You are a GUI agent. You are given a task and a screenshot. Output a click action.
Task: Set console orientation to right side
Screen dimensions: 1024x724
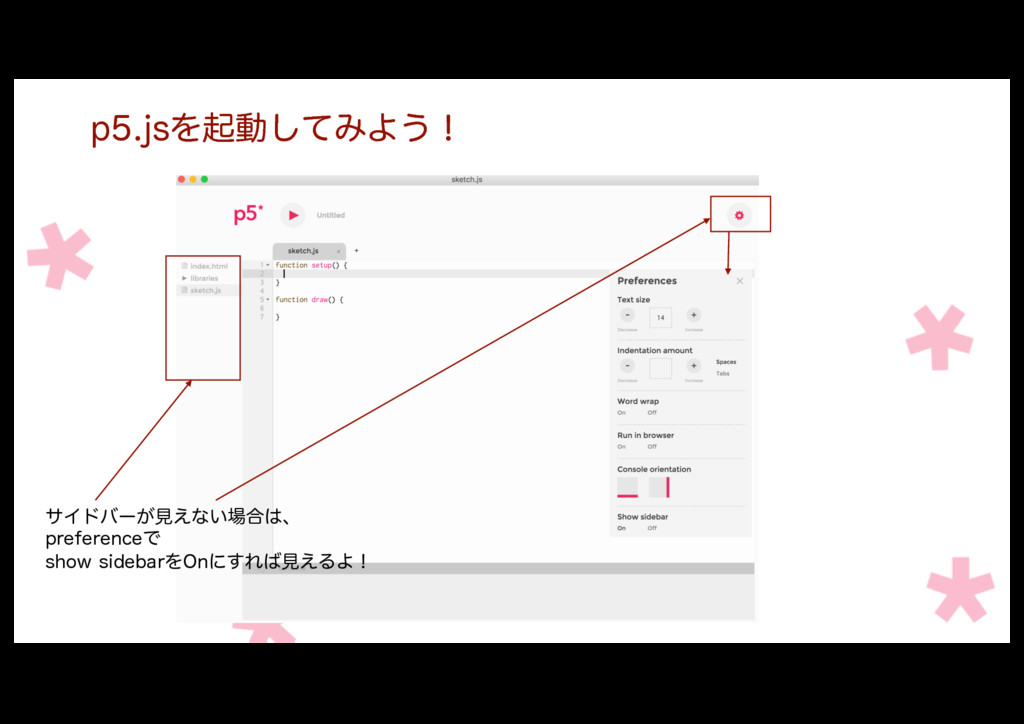pyautogui.click(x=659, y=487)
